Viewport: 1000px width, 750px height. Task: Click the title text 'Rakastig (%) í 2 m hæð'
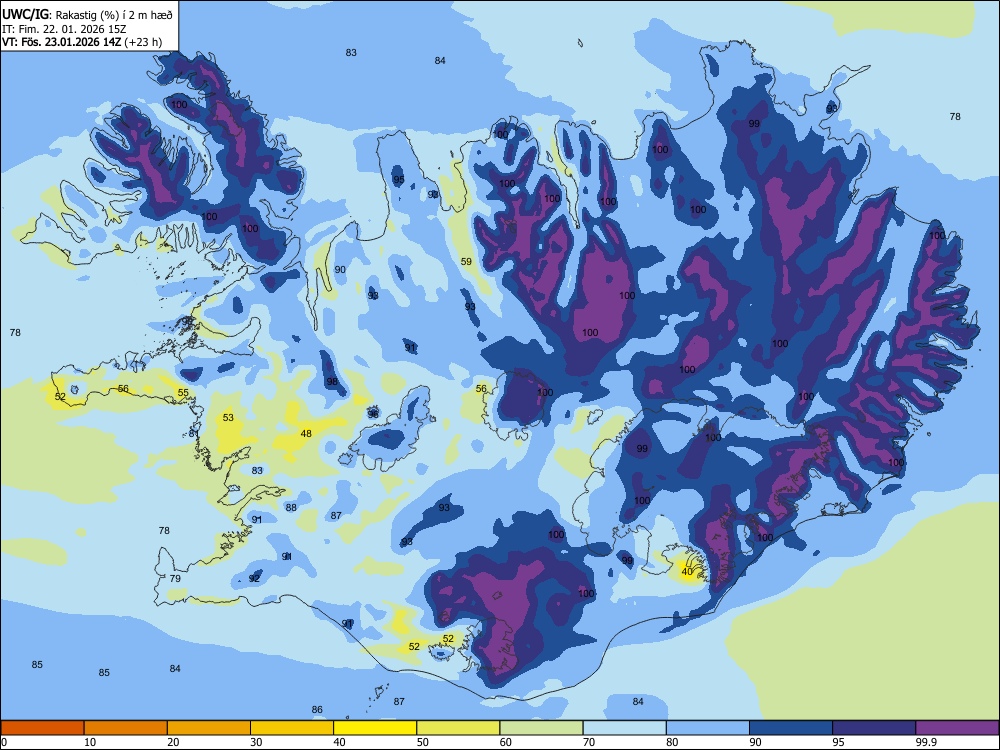coord(114,13)
